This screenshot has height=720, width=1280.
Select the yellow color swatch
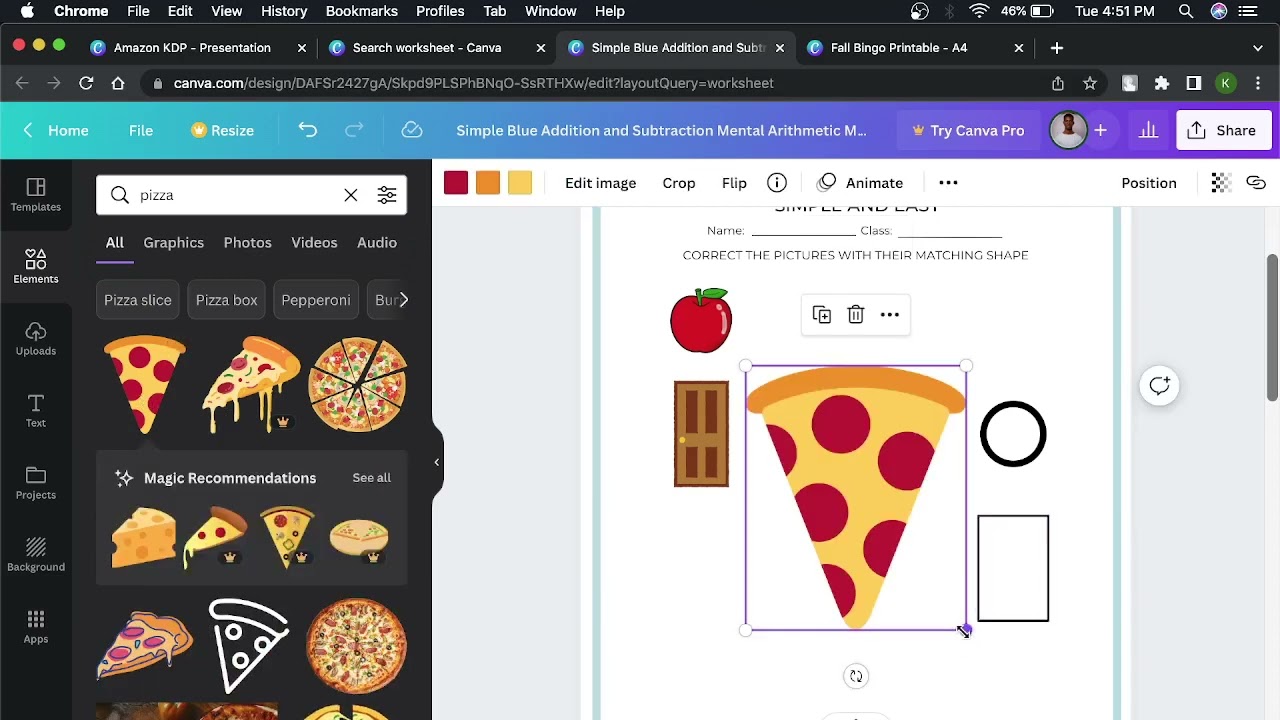(x=520, y=183)
